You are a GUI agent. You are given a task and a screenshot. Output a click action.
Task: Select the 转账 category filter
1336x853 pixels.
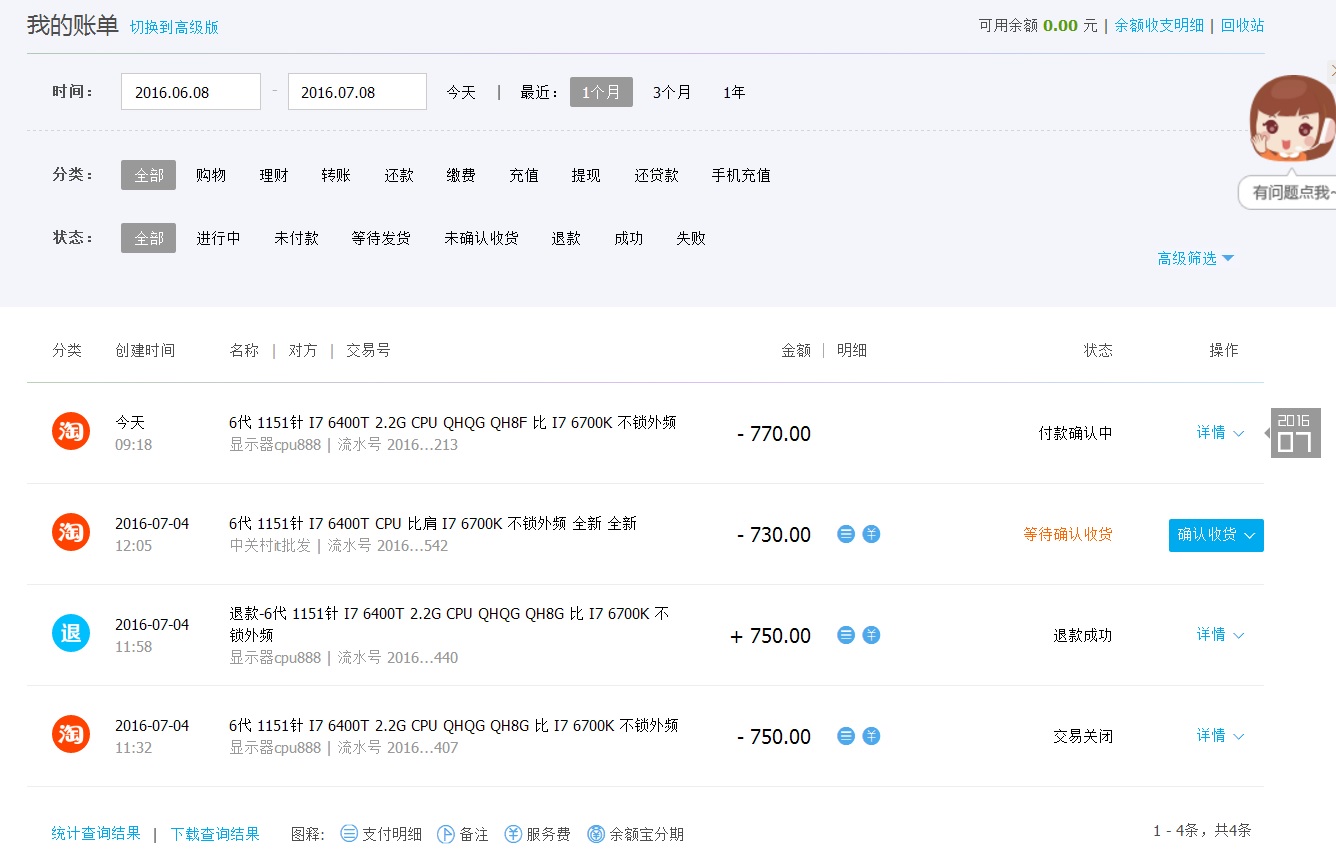[336, 175]
